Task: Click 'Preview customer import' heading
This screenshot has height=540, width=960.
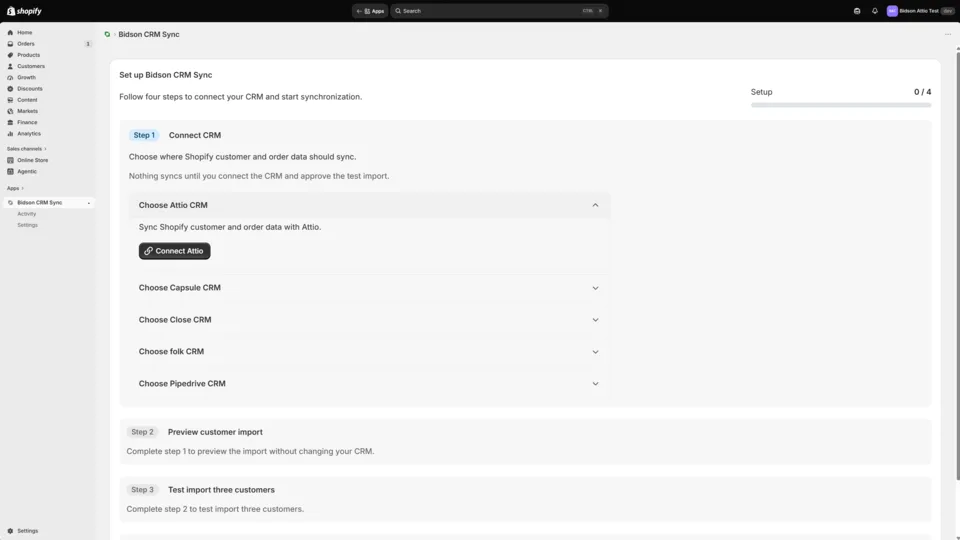Action: (x=215, y=432)
